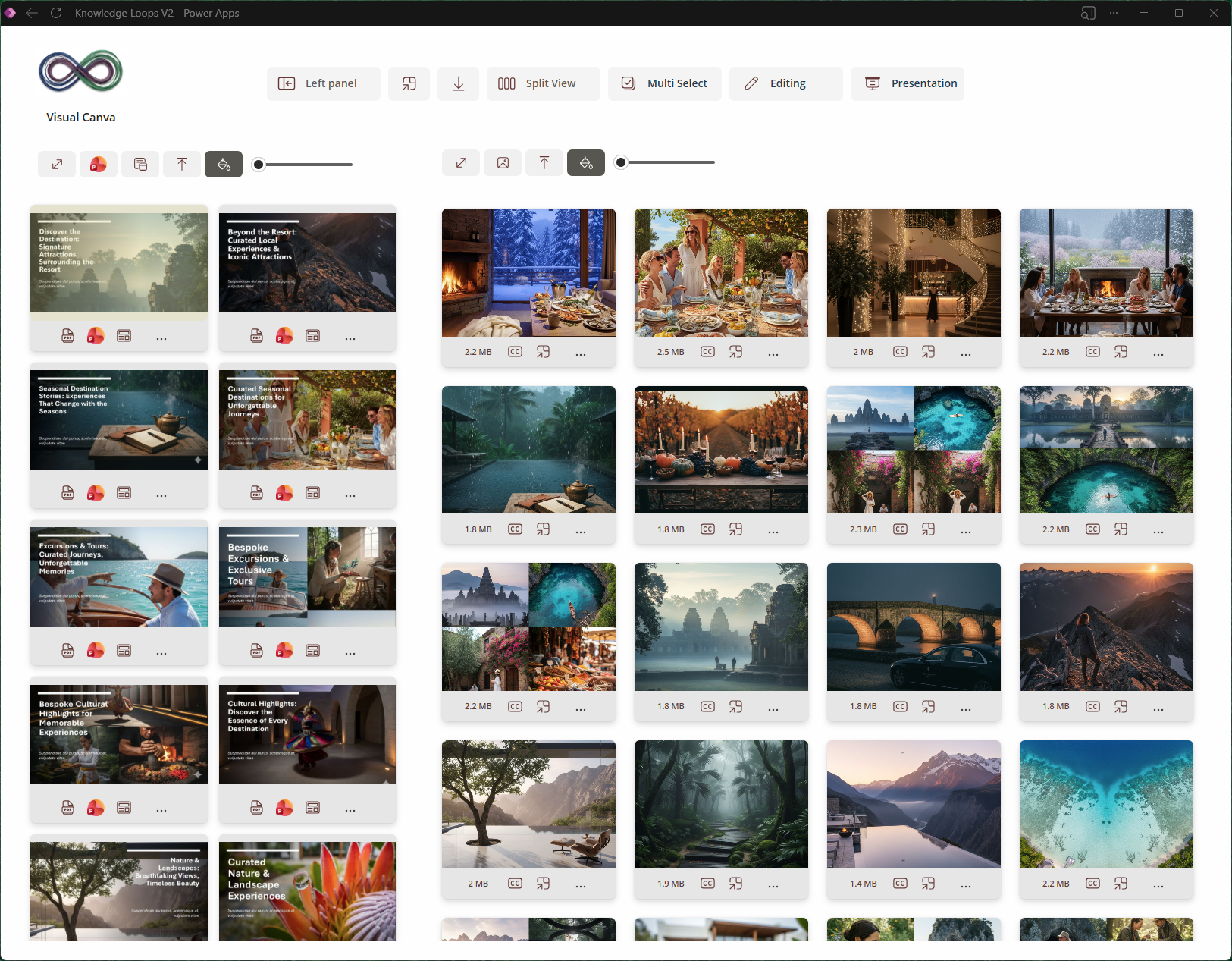
Task: Open the title bar ellipsis menu
Action: [x=1114, y=13]
